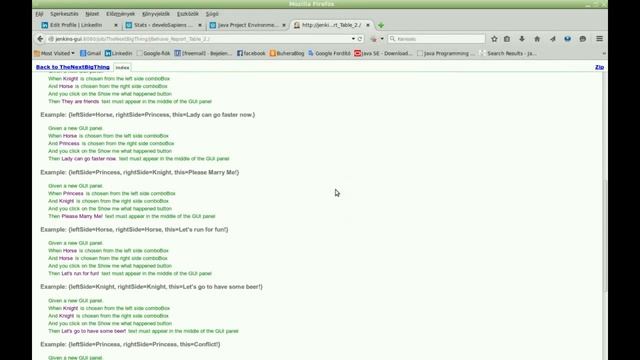Open the Search Results bookmark
This screenshot has width=640, height=360.
coord(508,53)
